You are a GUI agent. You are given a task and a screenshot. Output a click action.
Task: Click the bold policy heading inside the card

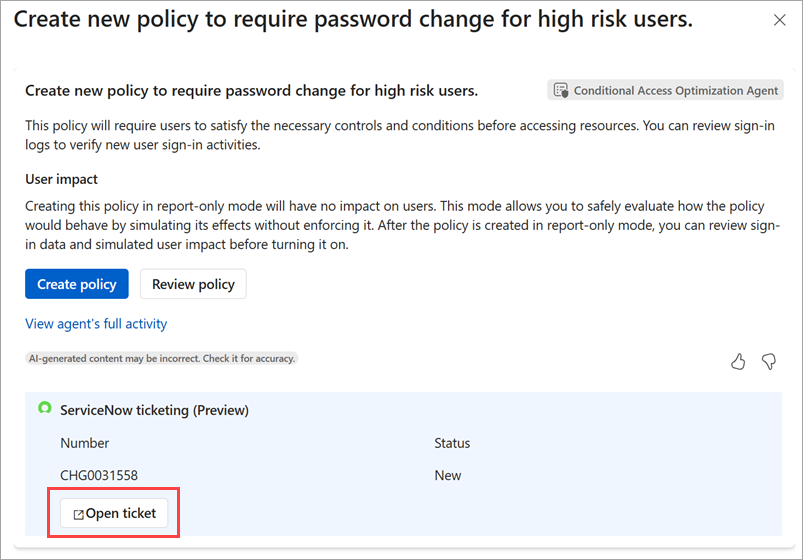pos(251,91)
